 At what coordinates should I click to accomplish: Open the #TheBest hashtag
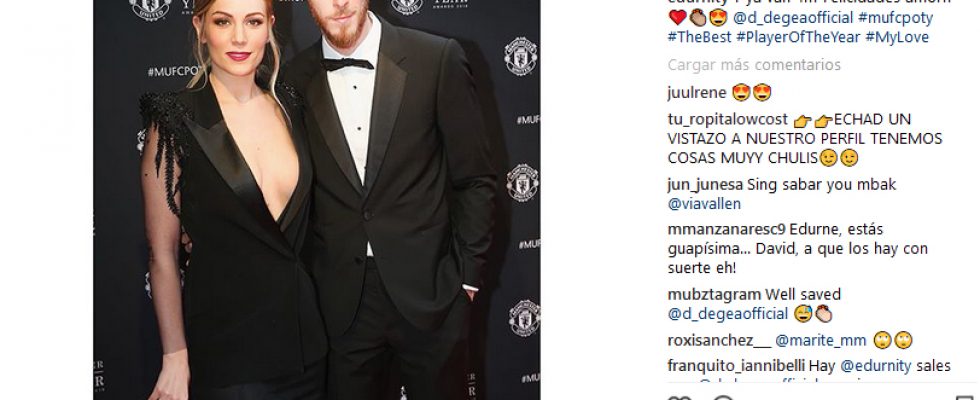pyautogui.click(x=699, y=37)
